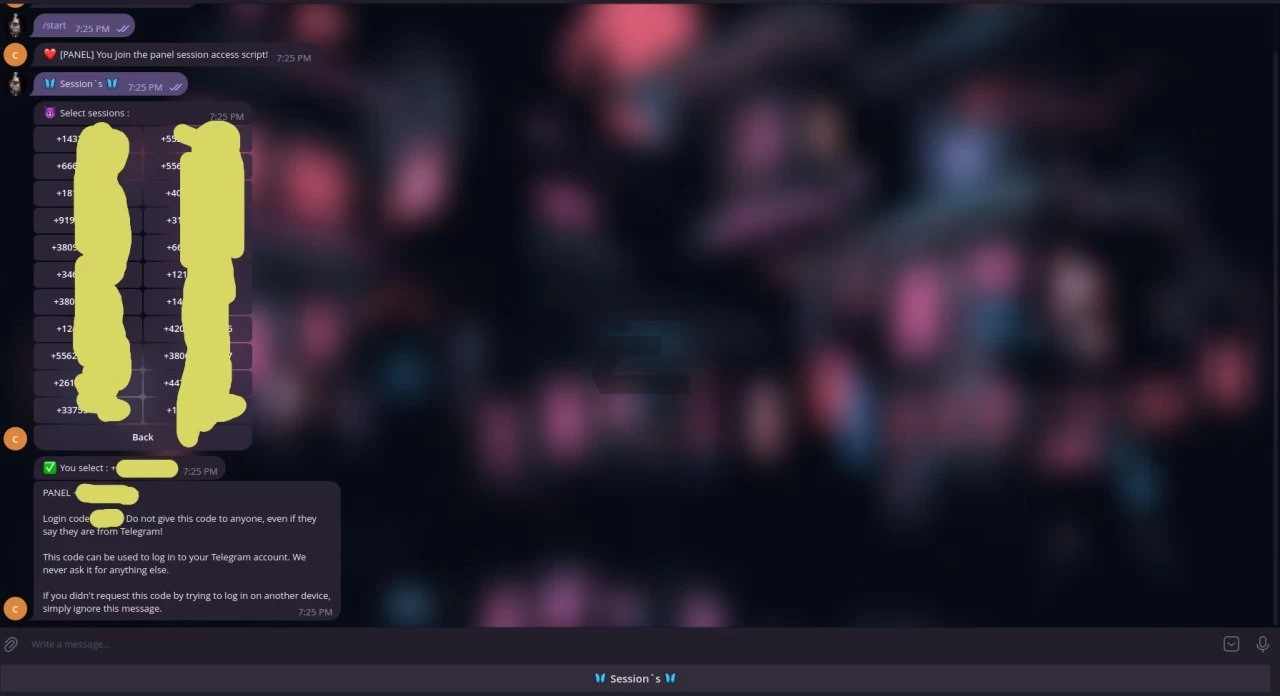Choose the session button starting +666
Viewport: 1280px width, 696px height.
(88, 166)
